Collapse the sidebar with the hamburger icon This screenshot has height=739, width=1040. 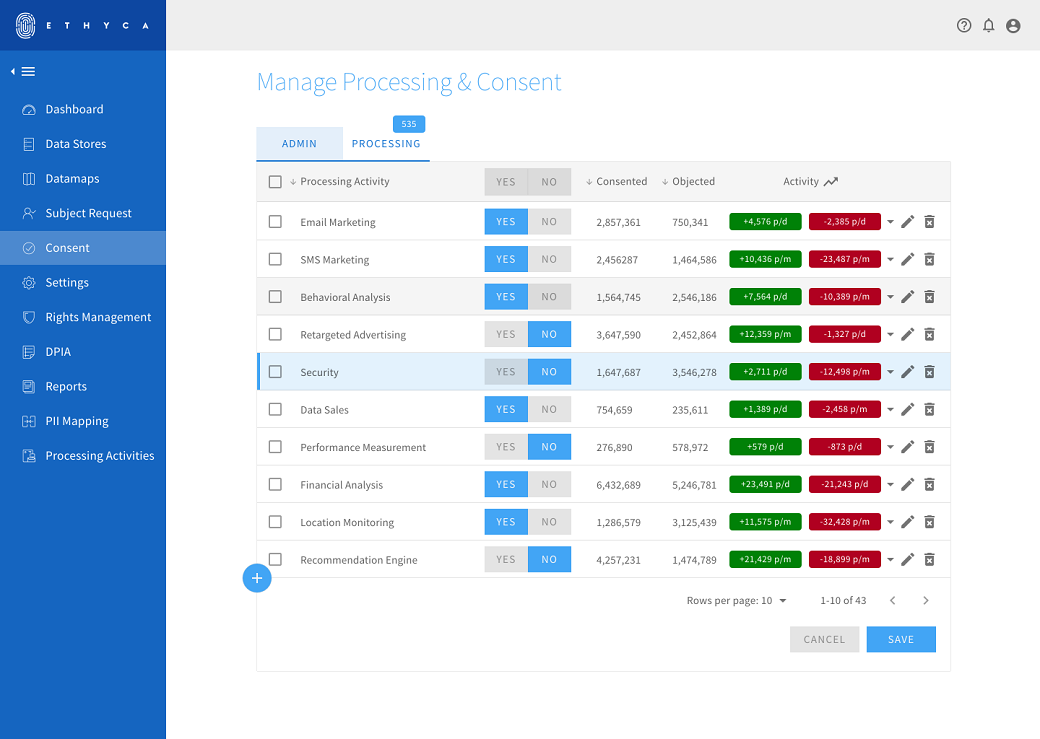(28, 71)
